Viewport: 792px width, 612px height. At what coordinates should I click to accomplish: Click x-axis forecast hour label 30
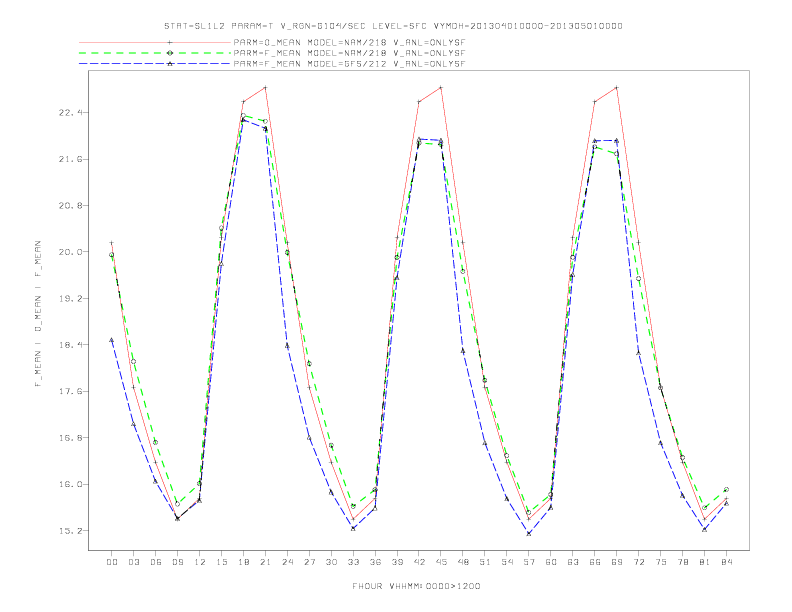(x=331, y=562)
